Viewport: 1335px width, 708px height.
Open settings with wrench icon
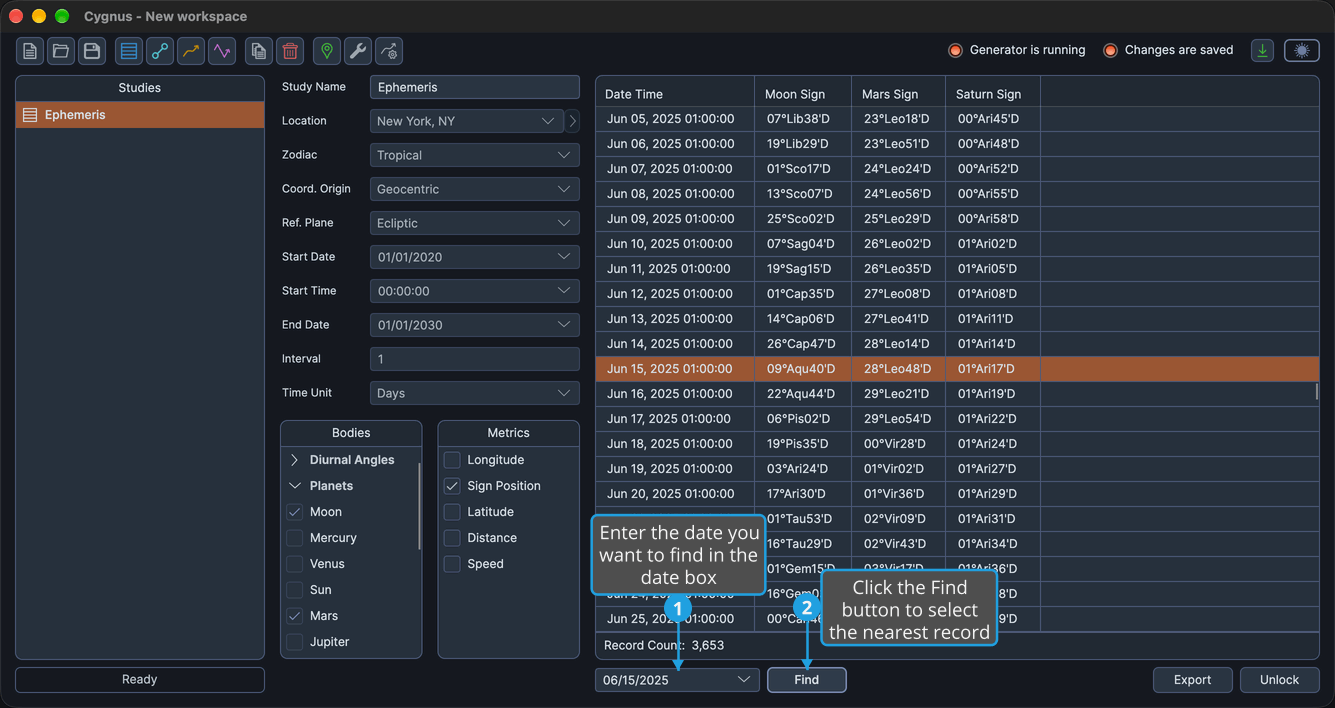tap(358, 51)
